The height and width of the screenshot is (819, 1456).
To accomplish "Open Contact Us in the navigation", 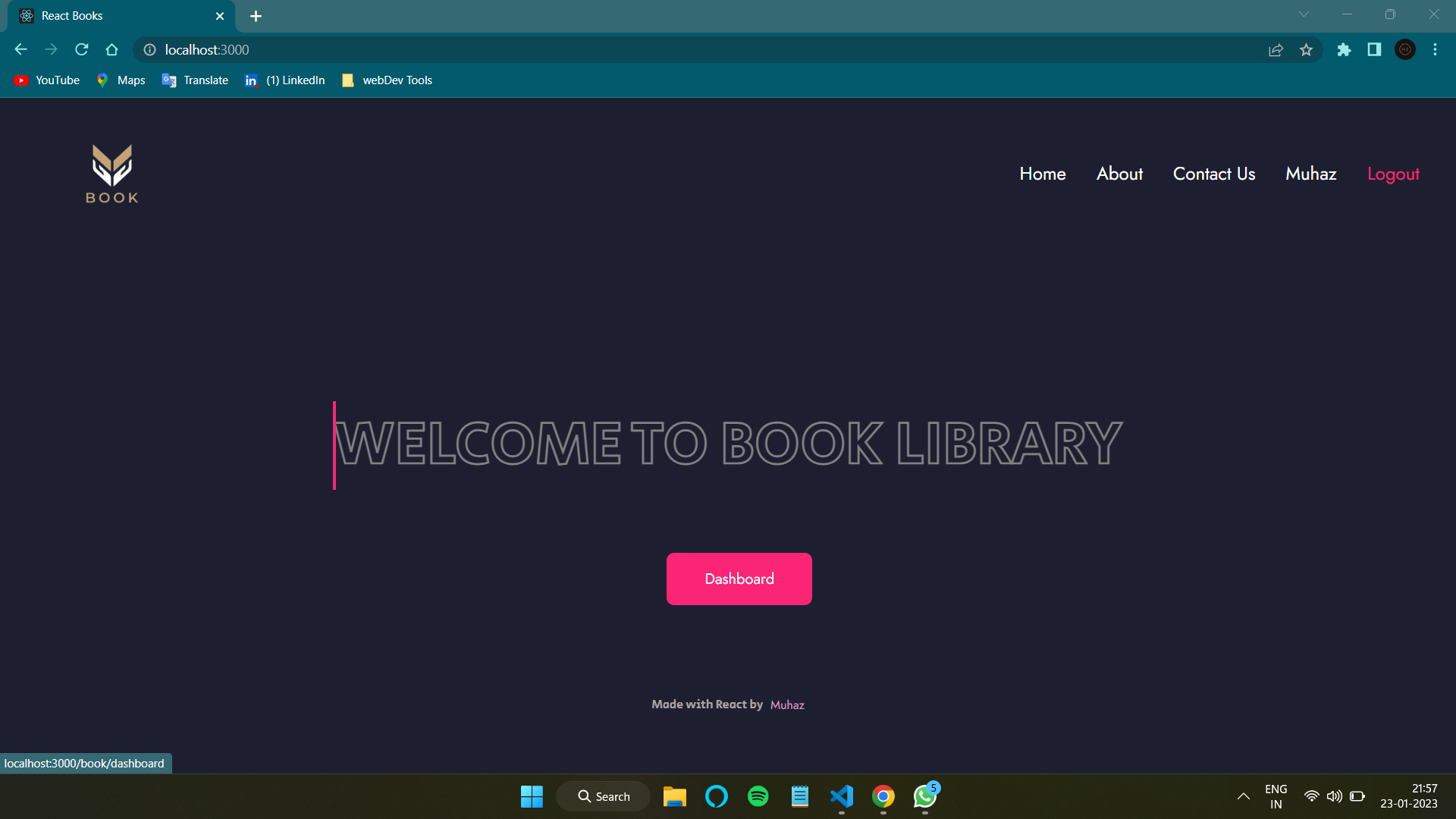I will (1214, 173).
